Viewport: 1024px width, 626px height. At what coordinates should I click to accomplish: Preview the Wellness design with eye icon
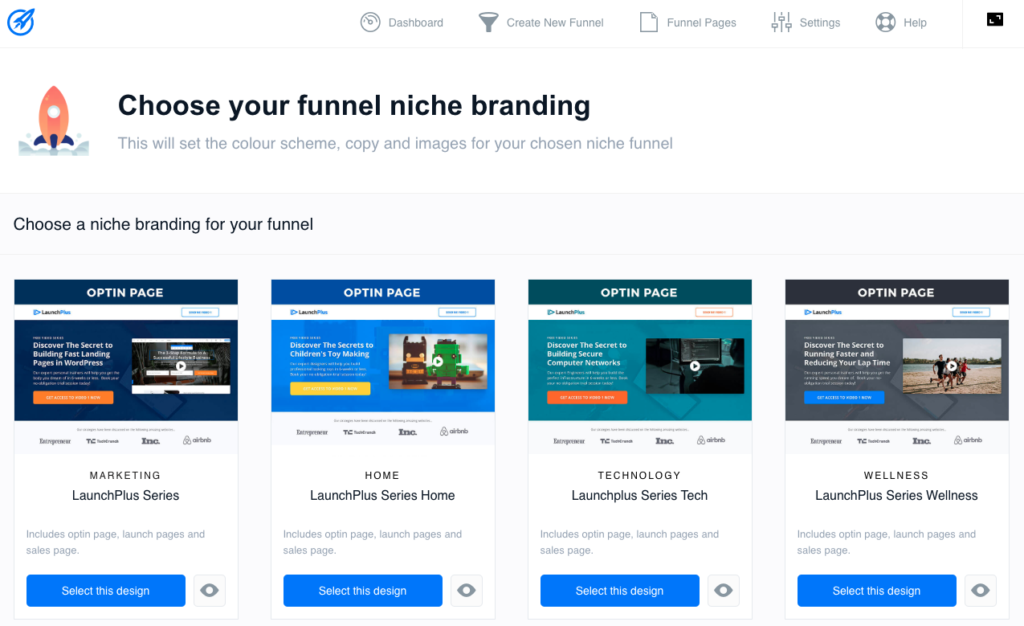pos(980,591)
